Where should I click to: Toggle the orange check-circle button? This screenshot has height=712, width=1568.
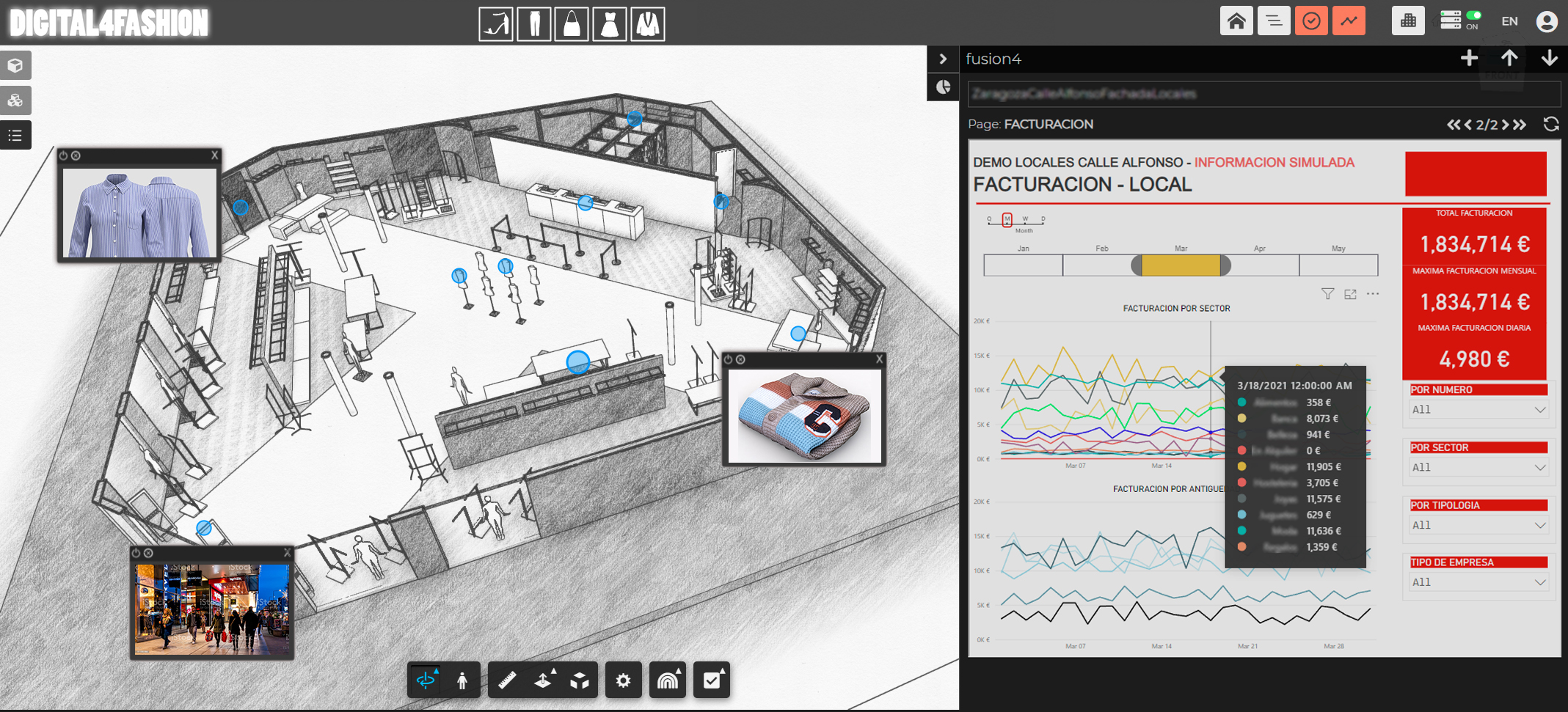(1311, 21)
